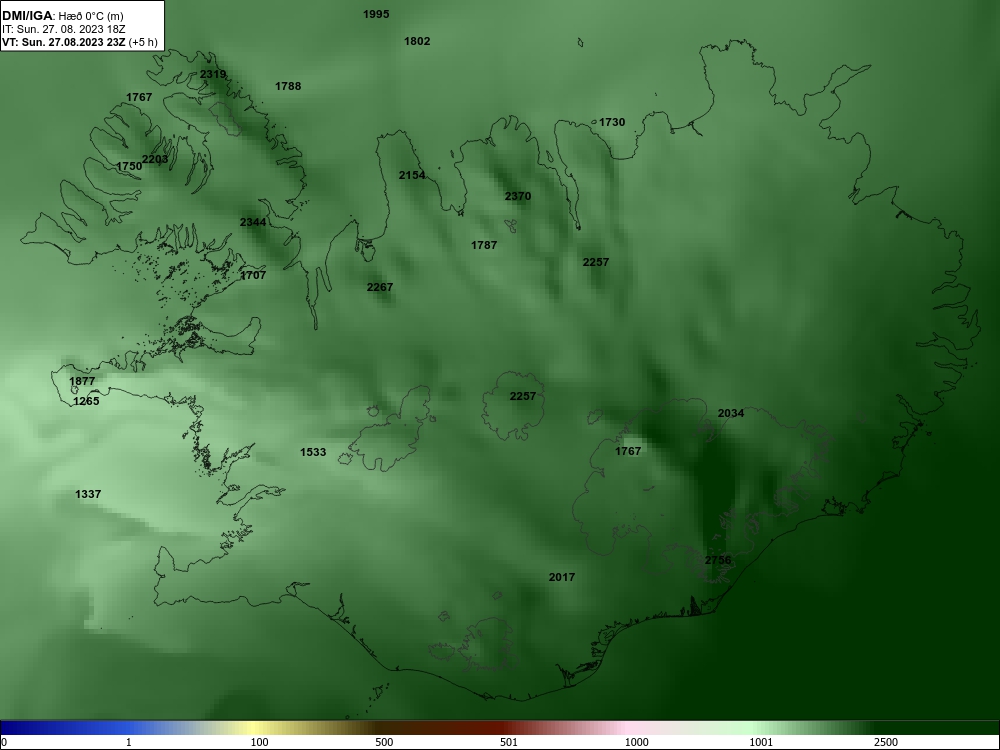
Task: Click the valid time line 'VT: Sun. 27.08.2023 23Z'
Action: tap(64, 42)
